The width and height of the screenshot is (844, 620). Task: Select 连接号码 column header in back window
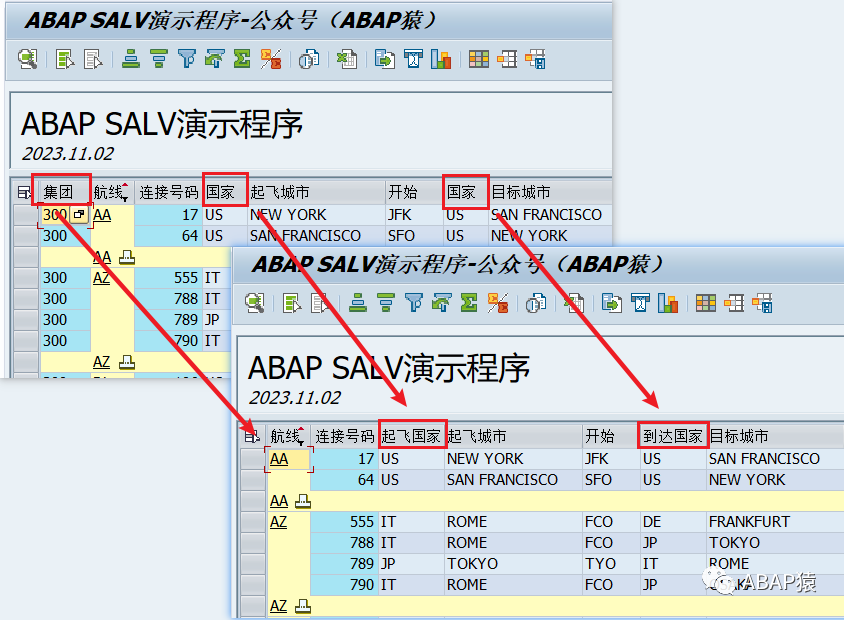(168, 192)
